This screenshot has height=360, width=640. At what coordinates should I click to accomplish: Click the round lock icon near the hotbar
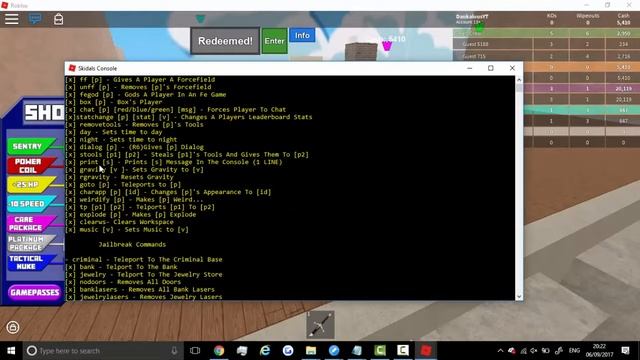pos(13,327)
